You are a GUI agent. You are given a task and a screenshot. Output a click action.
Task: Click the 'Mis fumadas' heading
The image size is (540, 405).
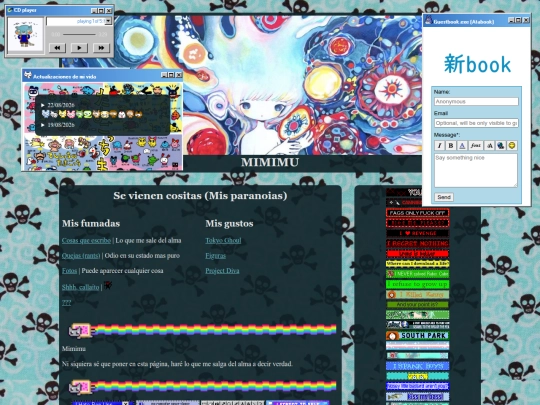(x=91, y=224)
